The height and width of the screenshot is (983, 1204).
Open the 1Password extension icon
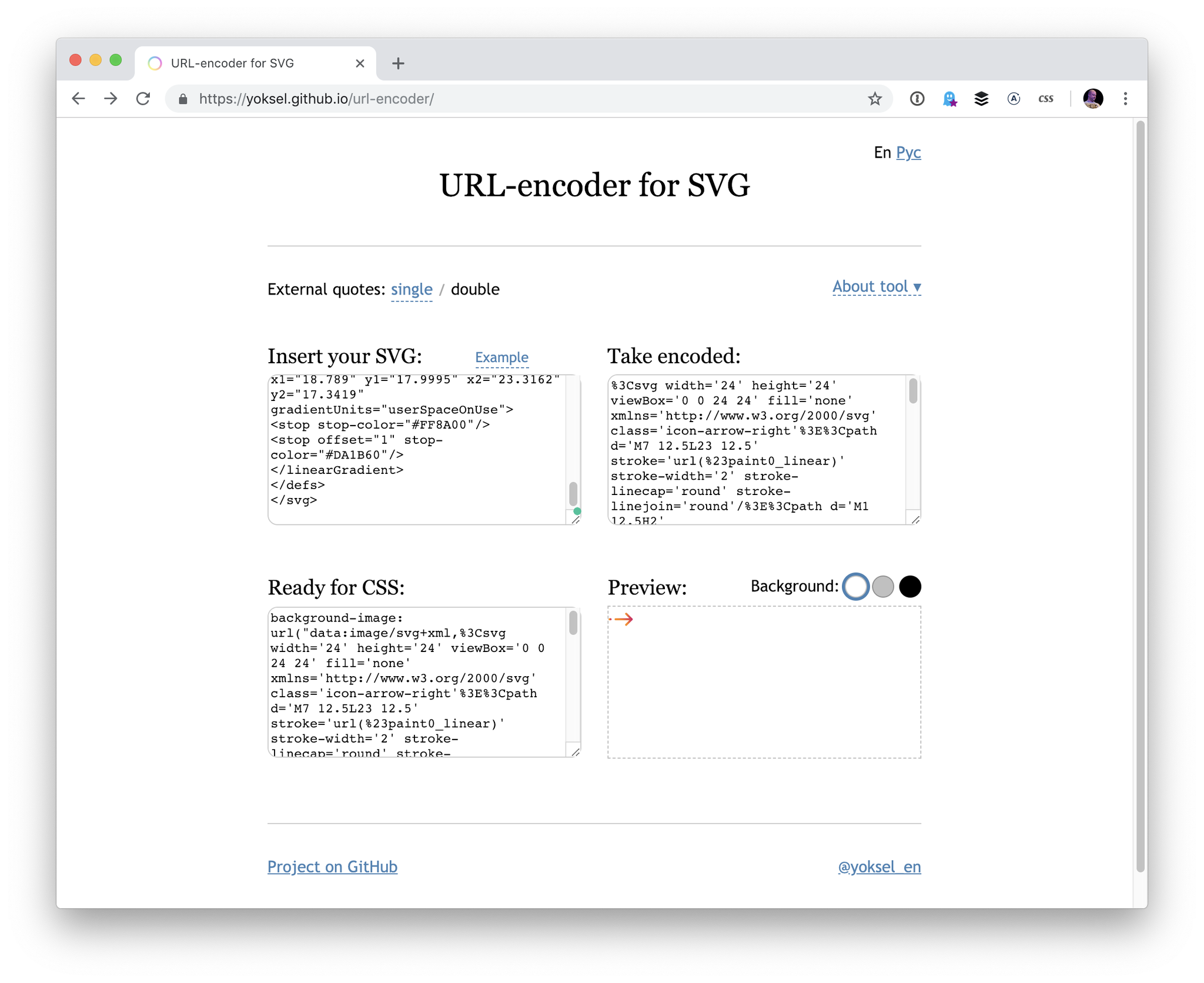(x=917, y=98)
